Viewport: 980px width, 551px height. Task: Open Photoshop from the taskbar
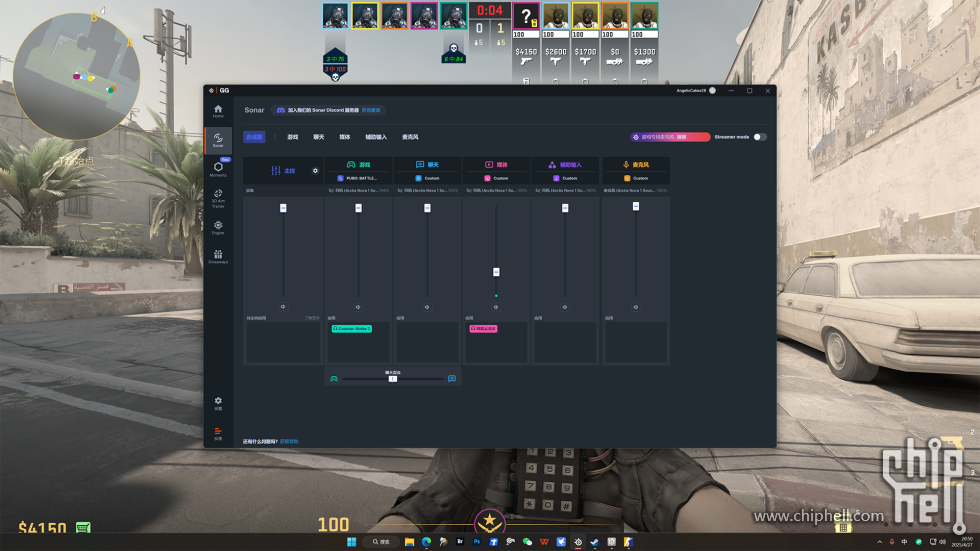tap(477, 542)
